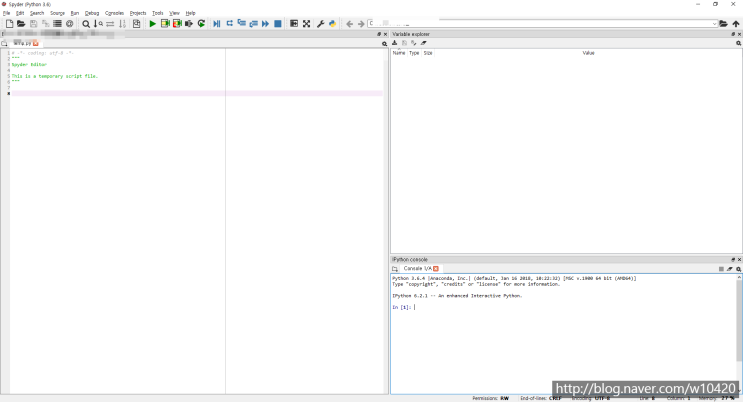The height and width of the screenshot is (402, 743).
Task: Start debugging with the Debug file icon
Action: pos(216,23)
